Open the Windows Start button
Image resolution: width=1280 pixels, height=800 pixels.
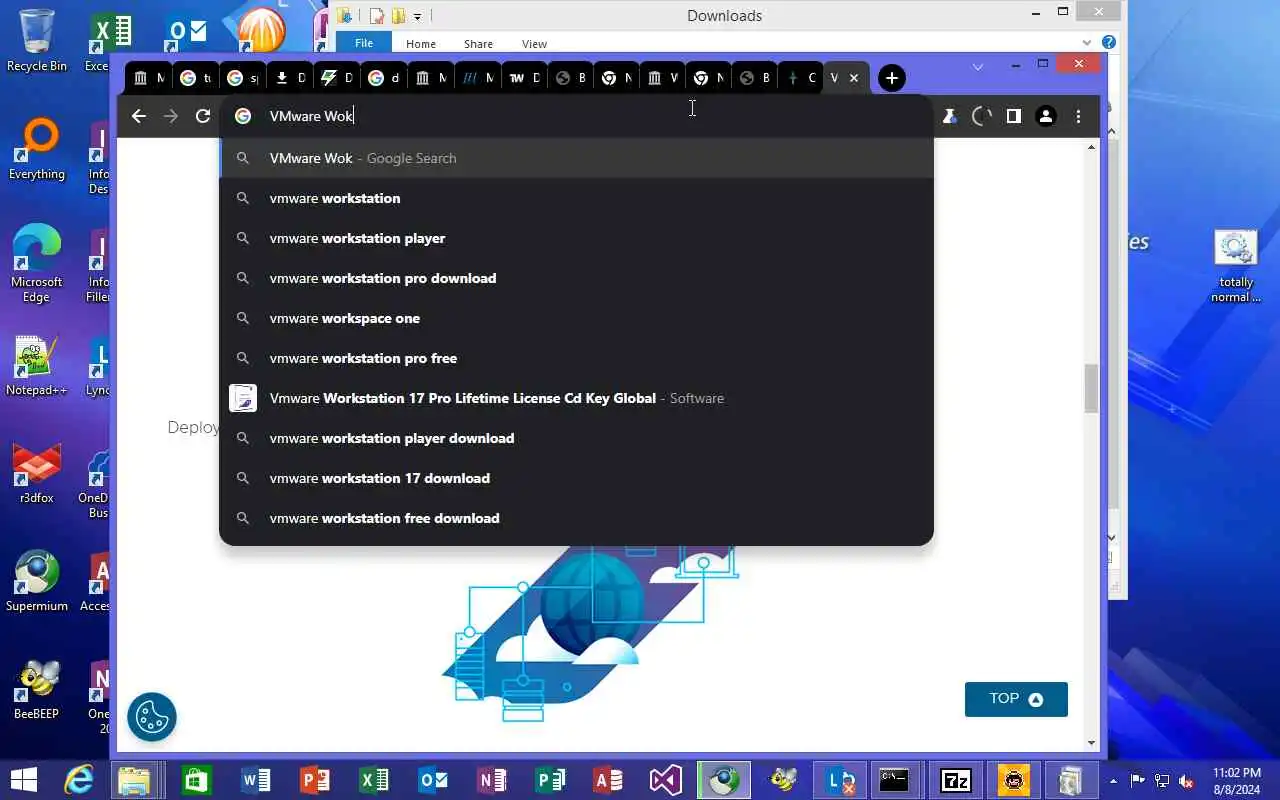click(24, 780)
